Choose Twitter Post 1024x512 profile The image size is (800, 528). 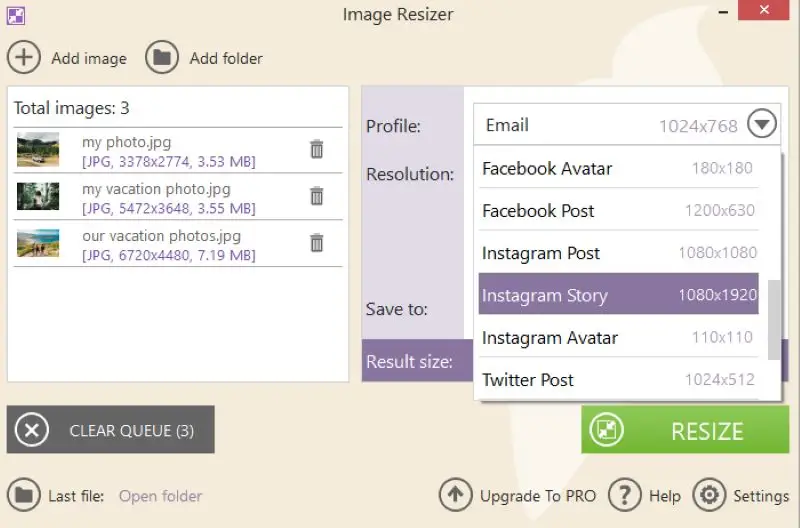pyautogui.click(x=618, y=380)
